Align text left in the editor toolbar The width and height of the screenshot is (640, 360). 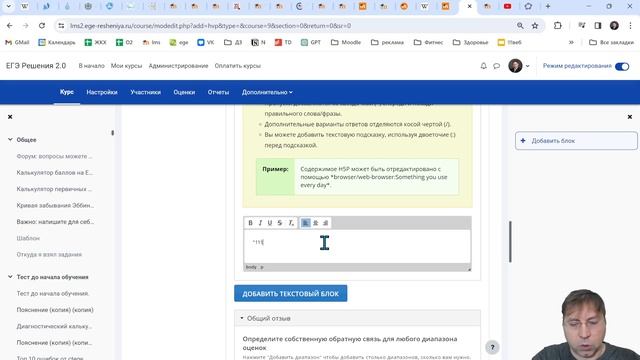click(x=305, y=223)
